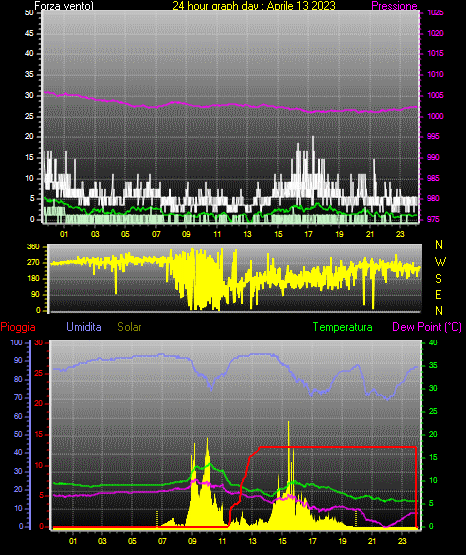466x555 pixels.
Task: Click the 50 value on humidity scale
Action: click(x=18, y=434)
